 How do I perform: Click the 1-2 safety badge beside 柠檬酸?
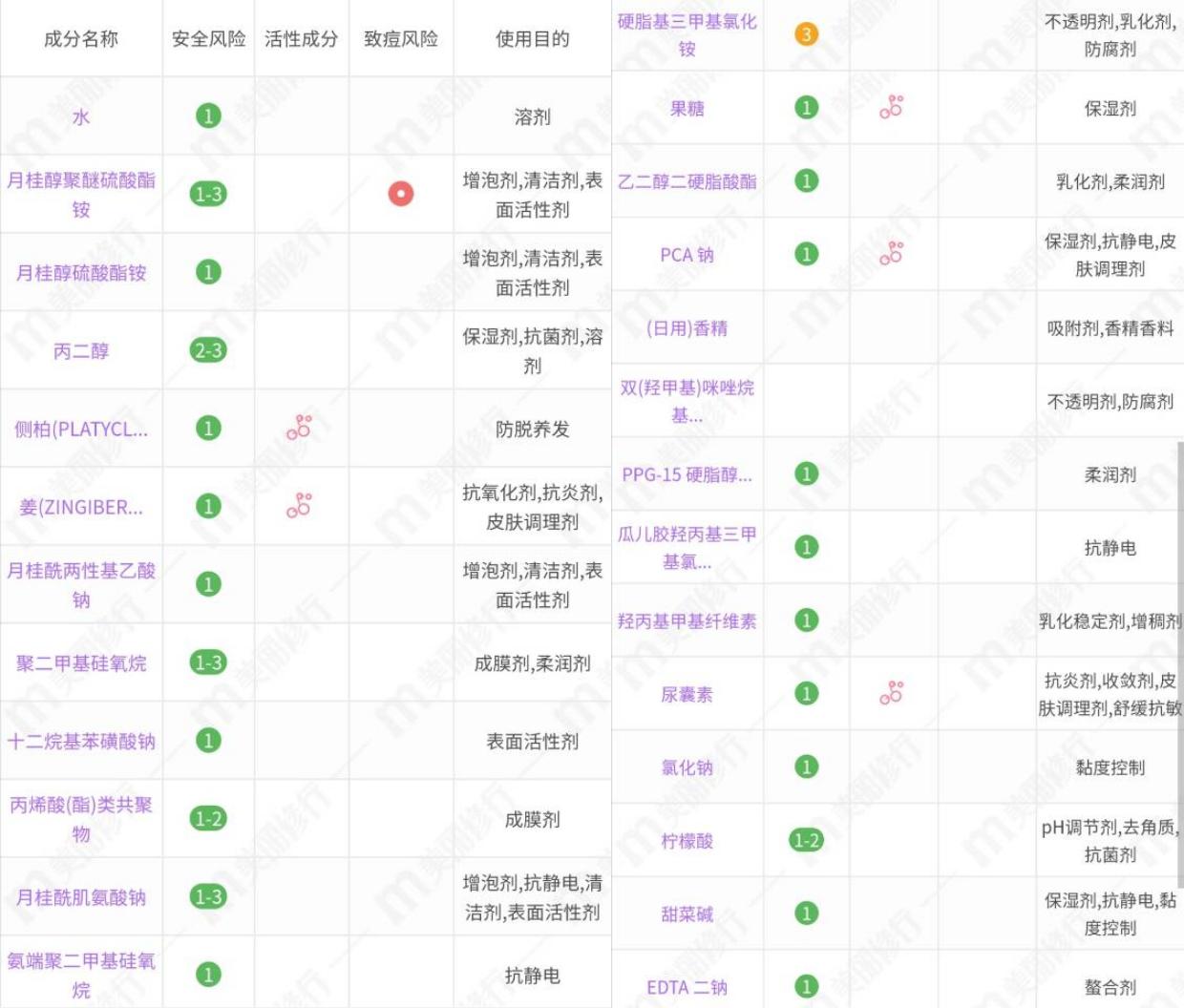point(807,840)
